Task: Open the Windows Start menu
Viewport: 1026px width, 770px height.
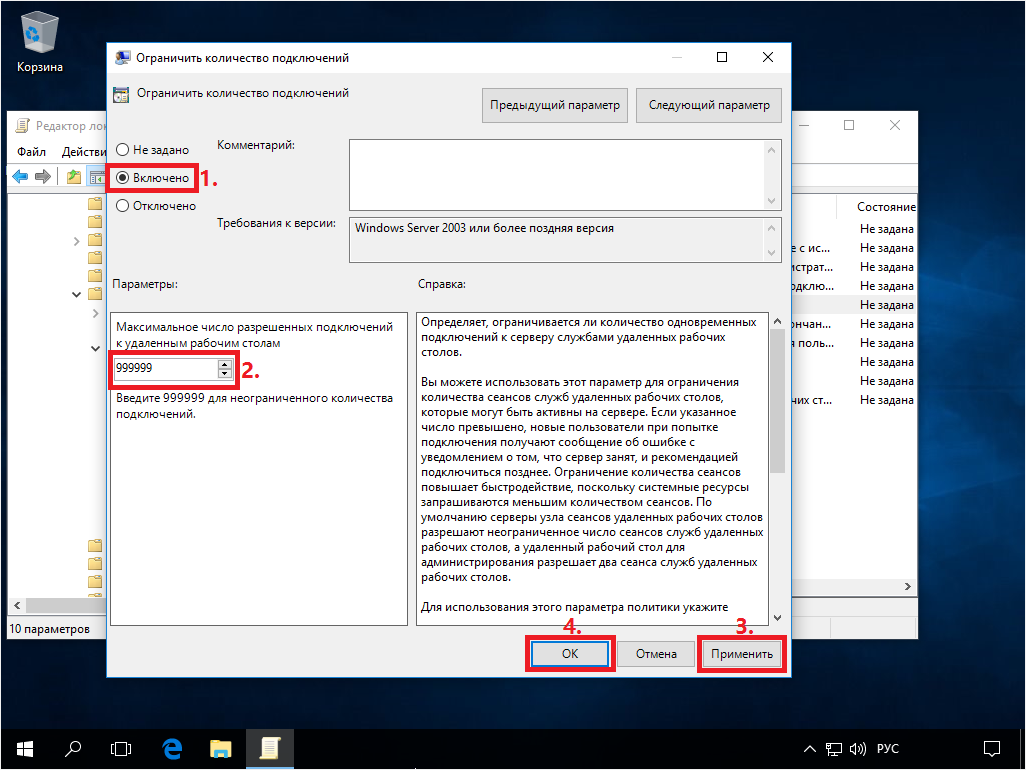Action: (x=25, y=748)
